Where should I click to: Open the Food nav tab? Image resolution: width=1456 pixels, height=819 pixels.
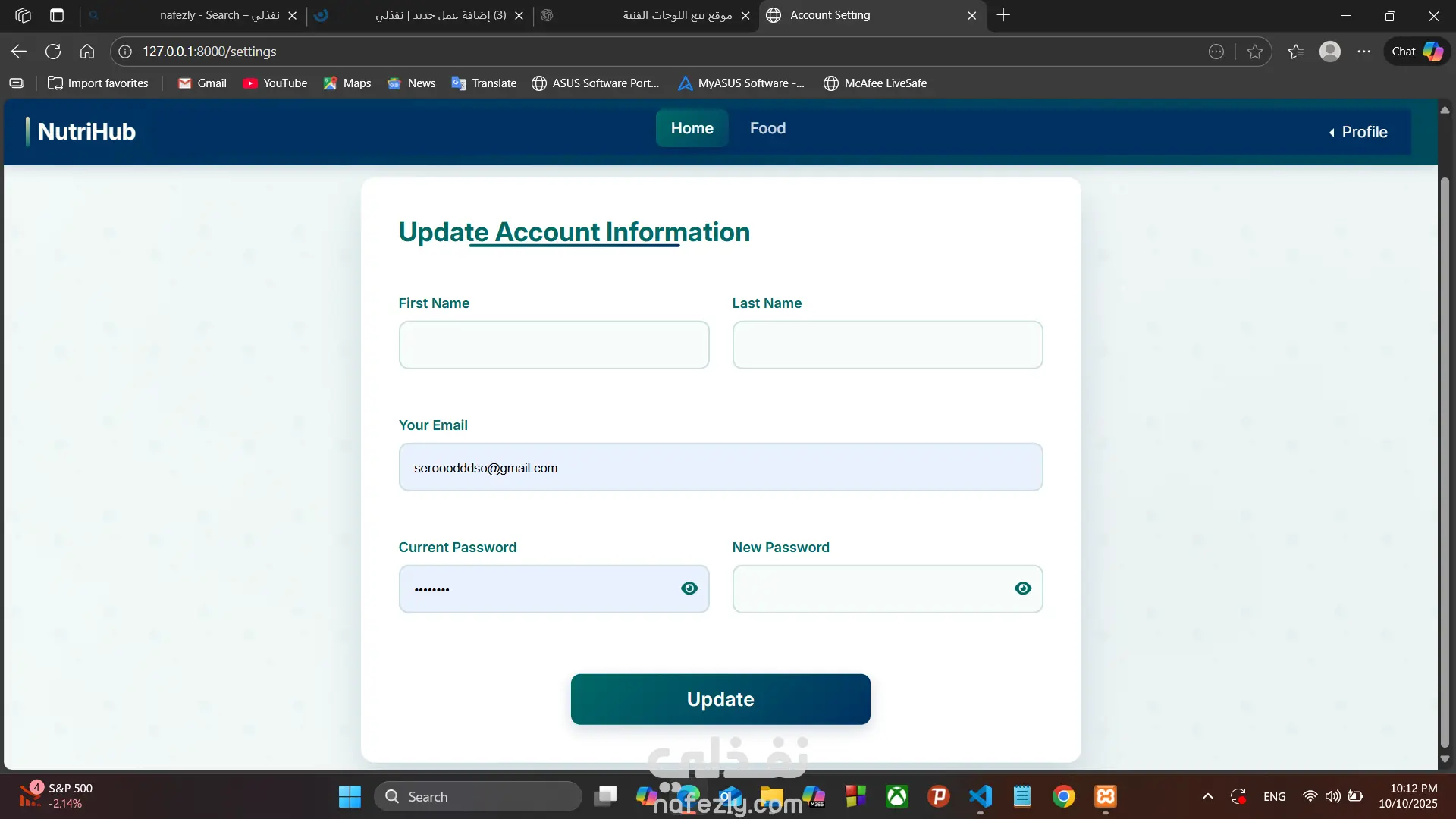767,128
